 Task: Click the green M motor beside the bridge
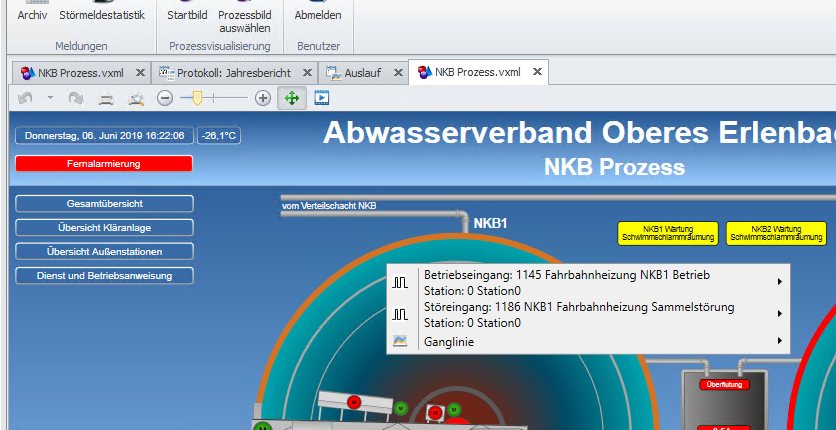coord(401,409)
